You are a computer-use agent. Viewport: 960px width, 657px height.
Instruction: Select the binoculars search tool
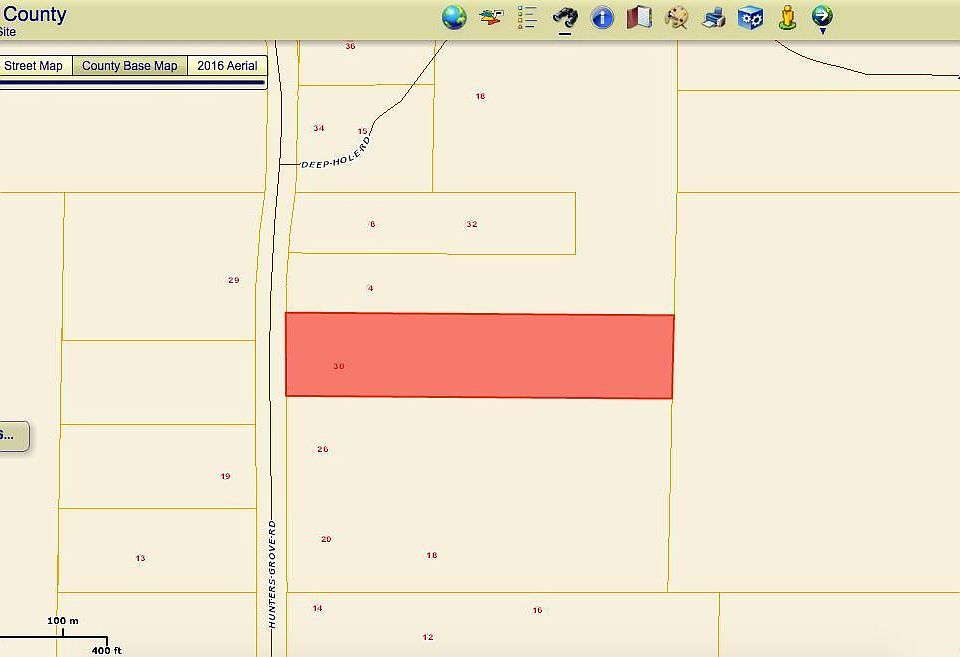565,17
